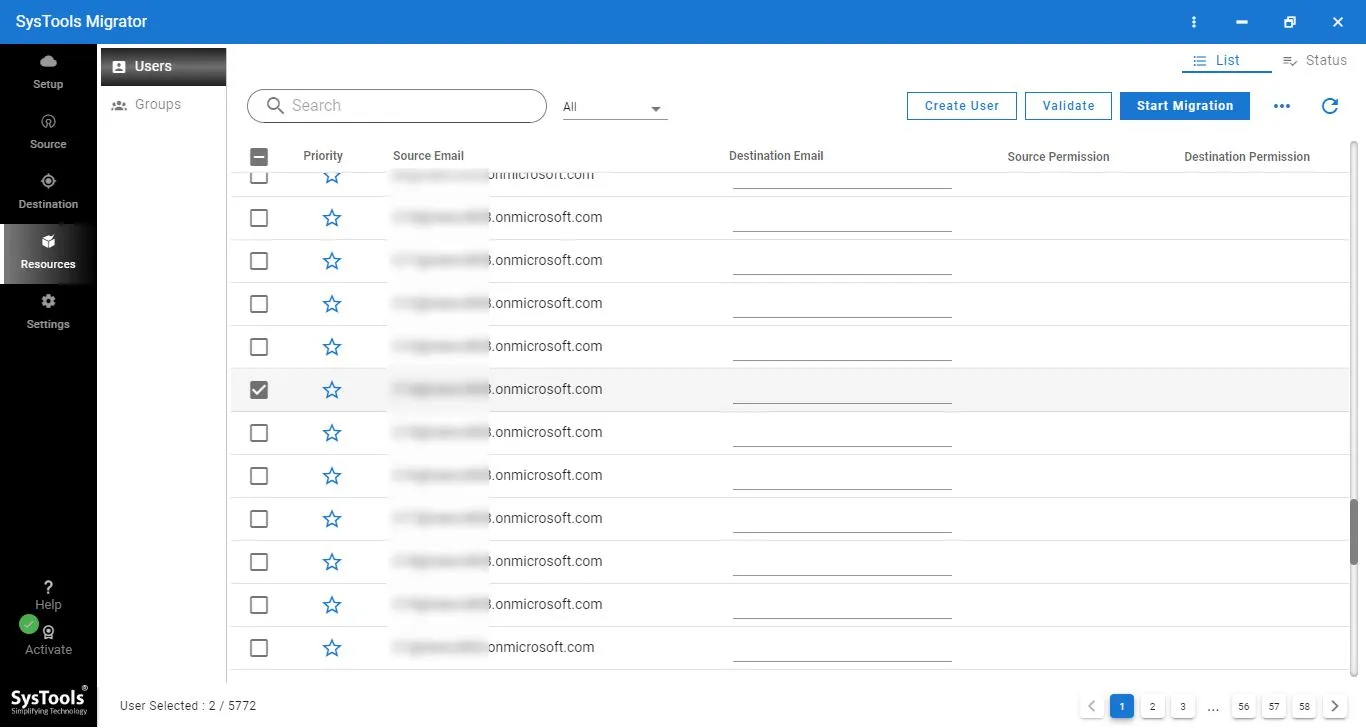Go to the Source section icon

click(x=48, y=121)
